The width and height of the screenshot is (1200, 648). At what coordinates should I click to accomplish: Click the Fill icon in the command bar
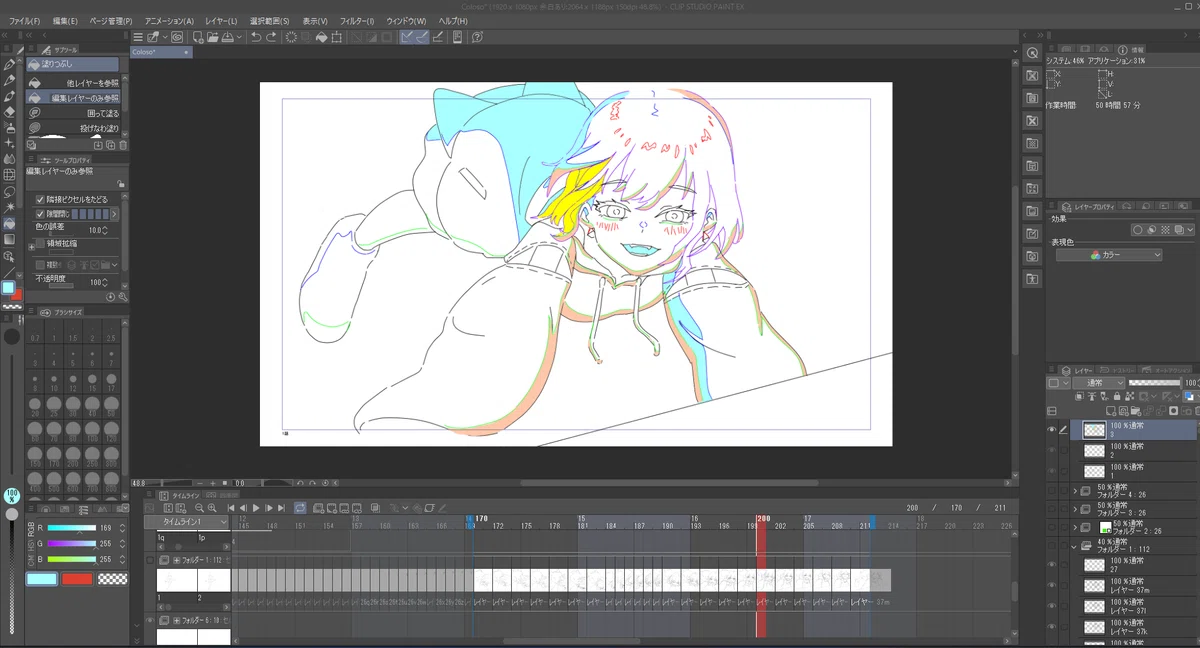322,37
